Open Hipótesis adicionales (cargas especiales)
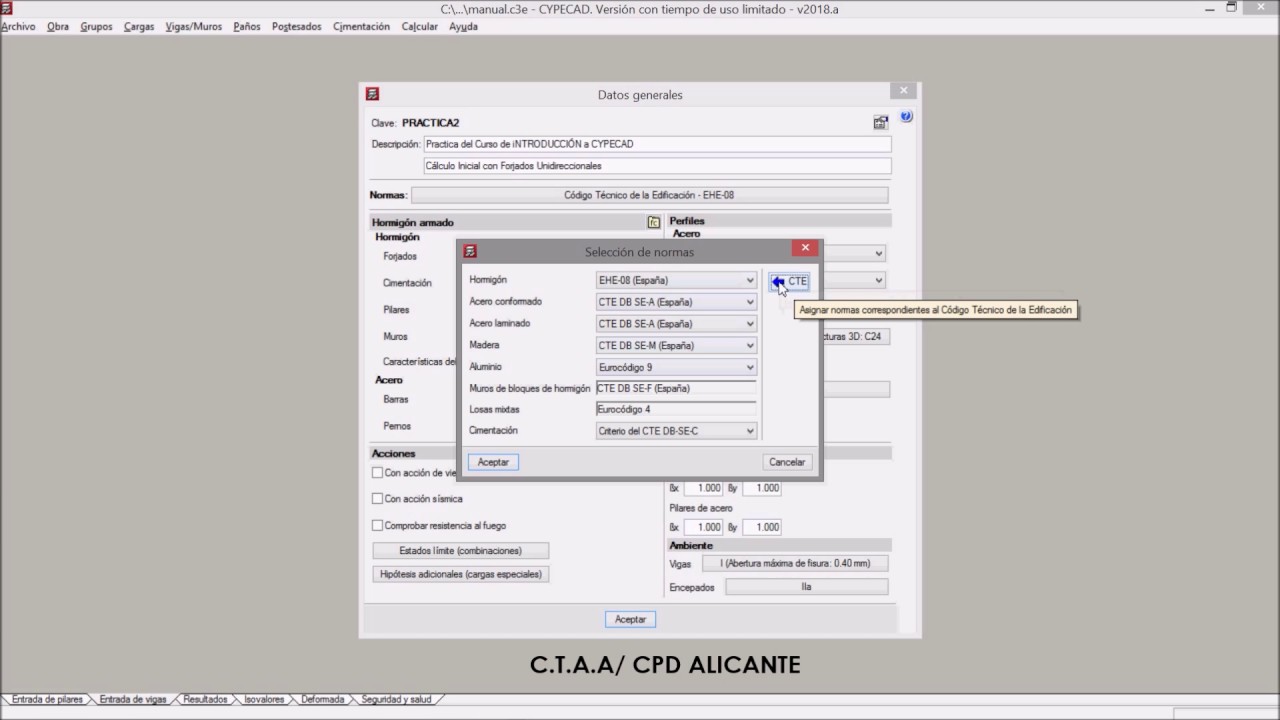 460,574
